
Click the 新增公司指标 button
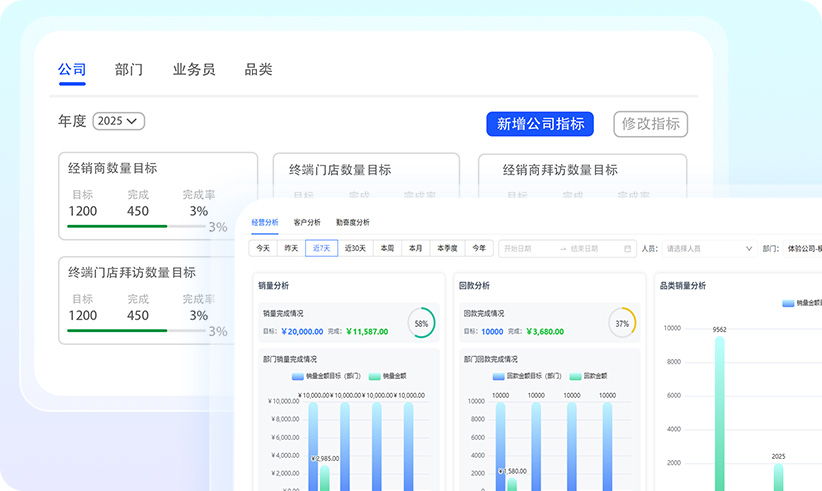click(540, 124)
